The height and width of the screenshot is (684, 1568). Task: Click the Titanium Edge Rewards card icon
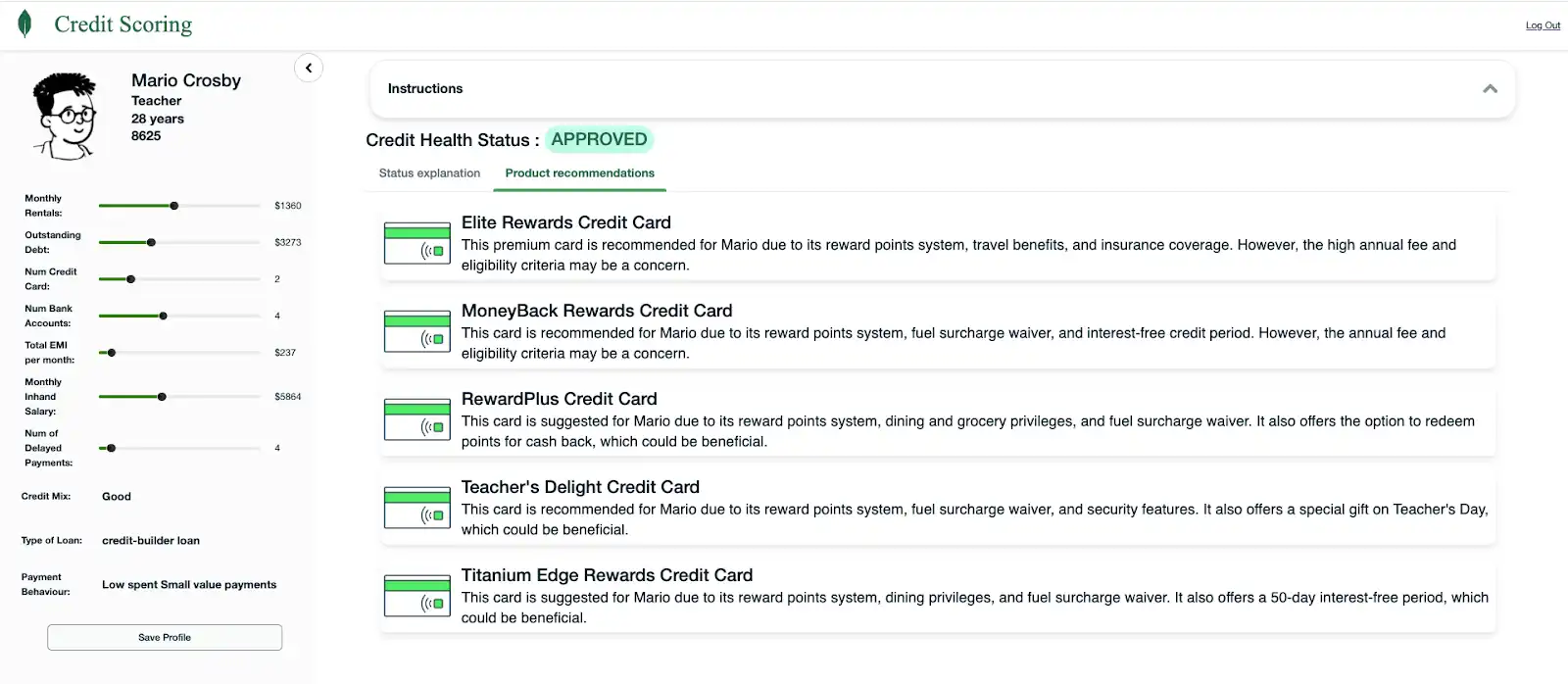417,596
